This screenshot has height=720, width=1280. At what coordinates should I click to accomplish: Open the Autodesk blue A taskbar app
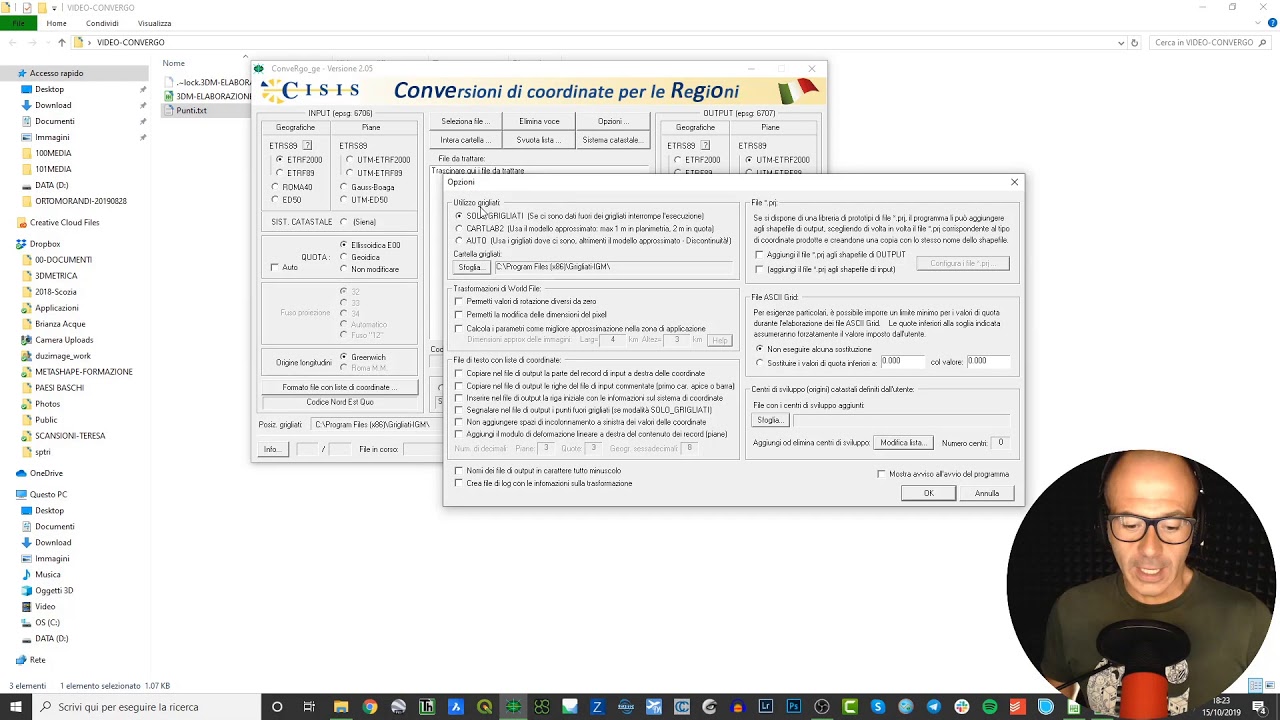tap(456, 707)
